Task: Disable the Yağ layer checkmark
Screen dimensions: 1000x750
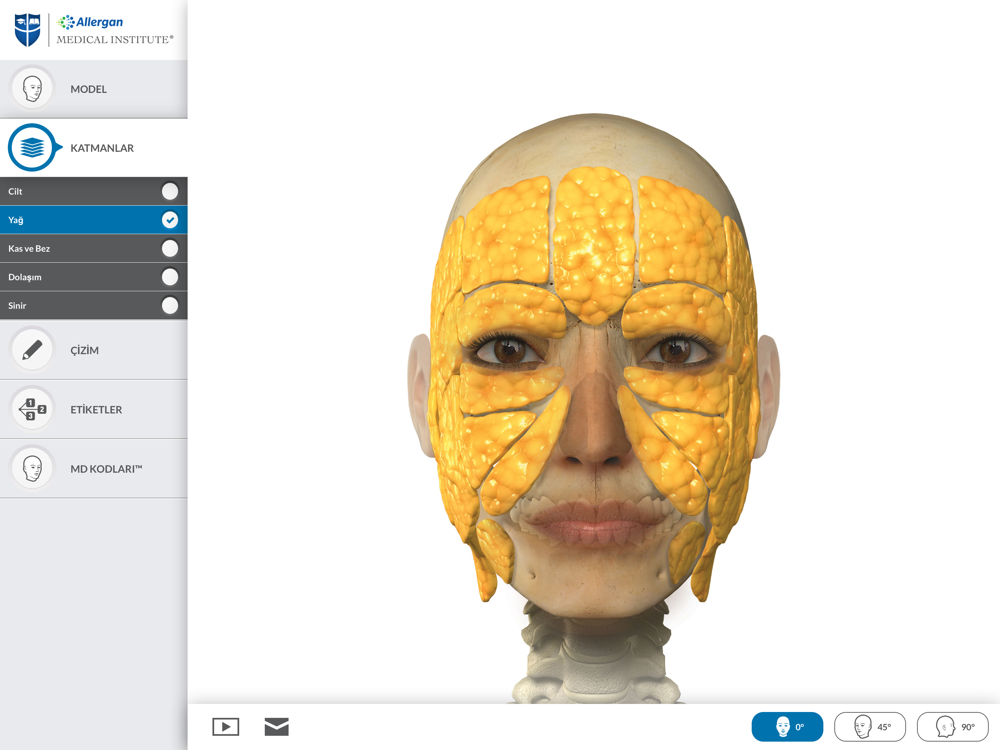Action: tap(170, 220)
